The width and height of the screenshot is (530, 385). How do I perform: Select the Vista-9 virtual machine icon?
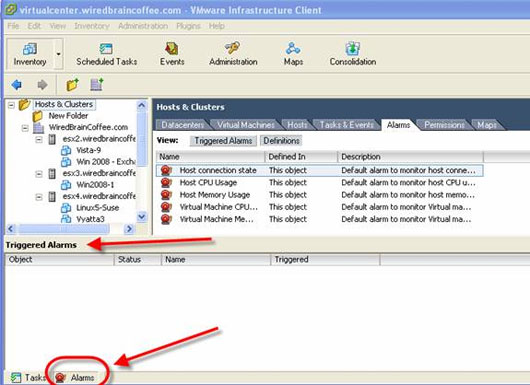(66, 150)
